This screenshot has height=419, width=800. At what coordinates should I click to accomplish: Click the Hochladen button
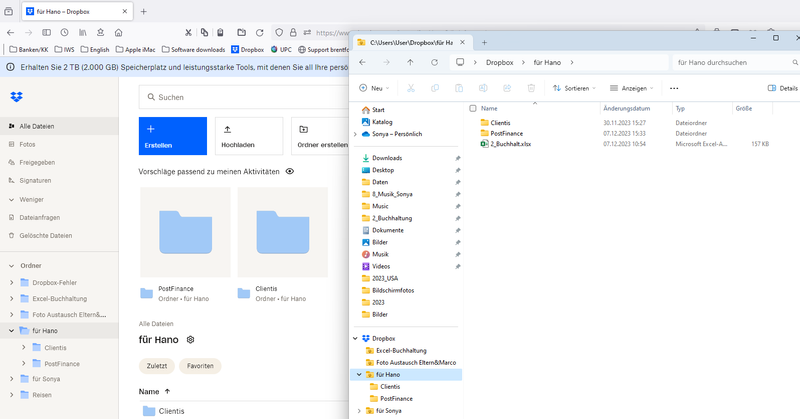[248, 136]
